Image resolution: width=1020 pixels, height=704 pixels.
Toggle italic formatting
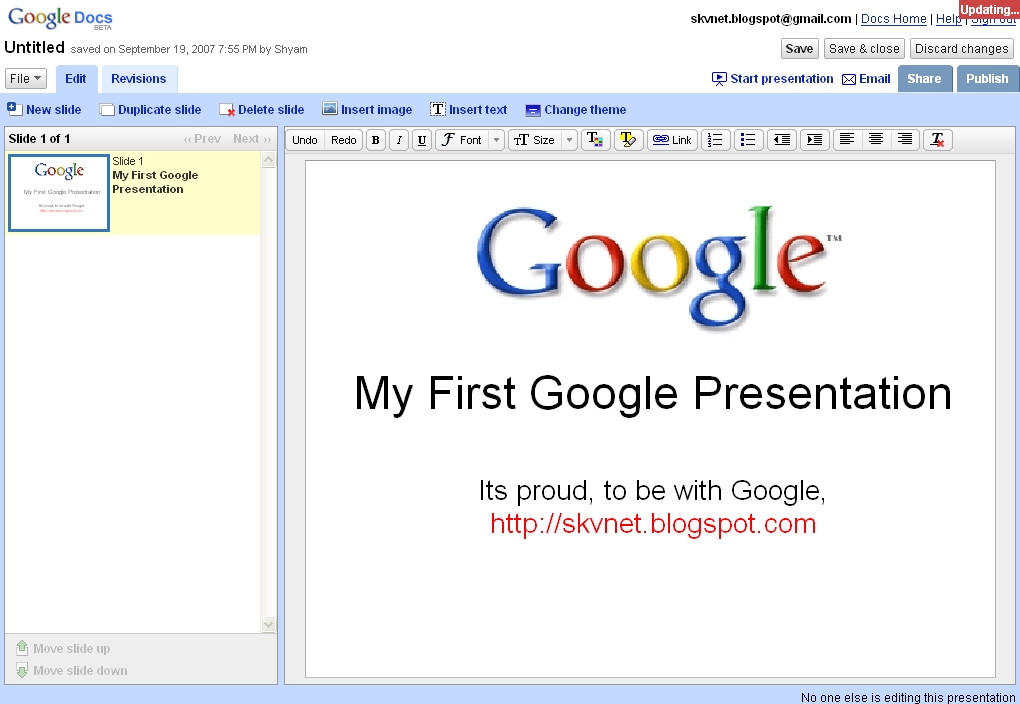click(x=399, y=140)
